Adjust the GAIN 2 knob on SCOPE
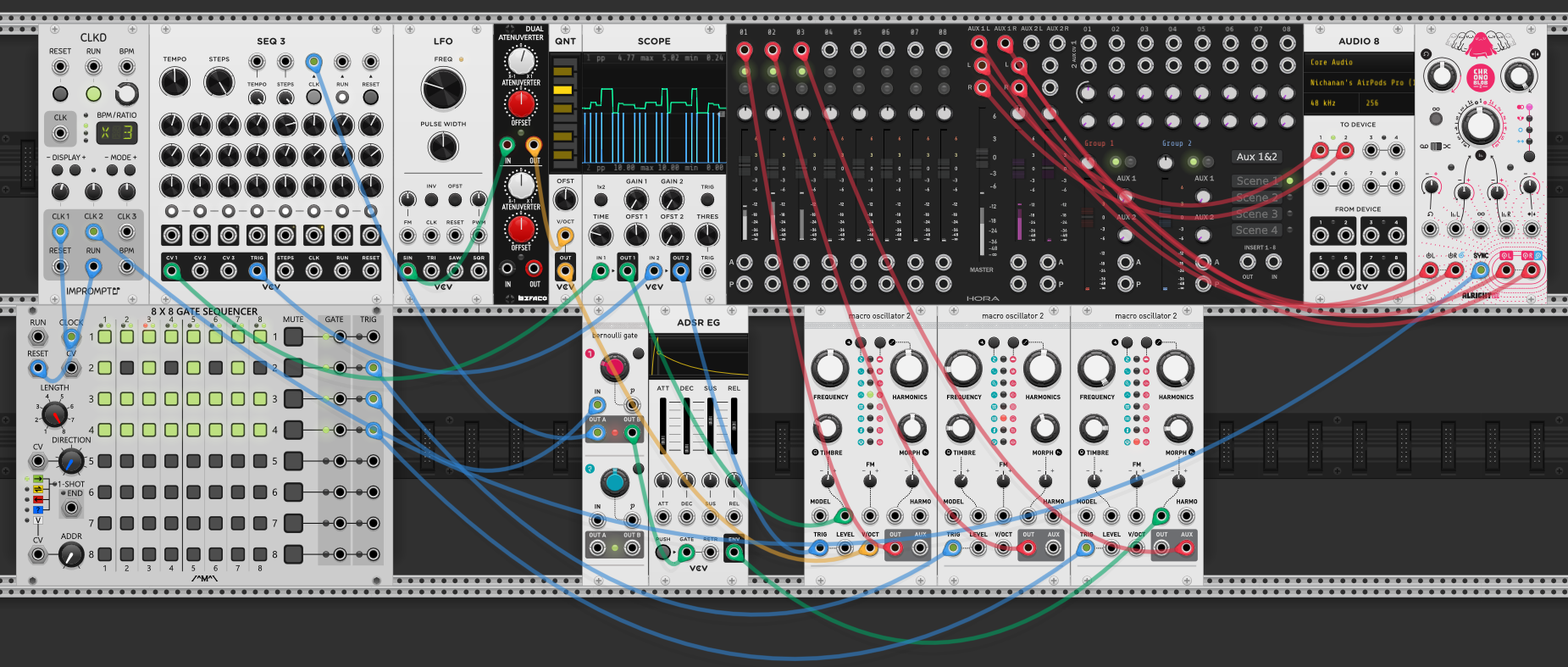This screenshot has height=667, width=1568. pyautogui.click(x=672, y=200)
